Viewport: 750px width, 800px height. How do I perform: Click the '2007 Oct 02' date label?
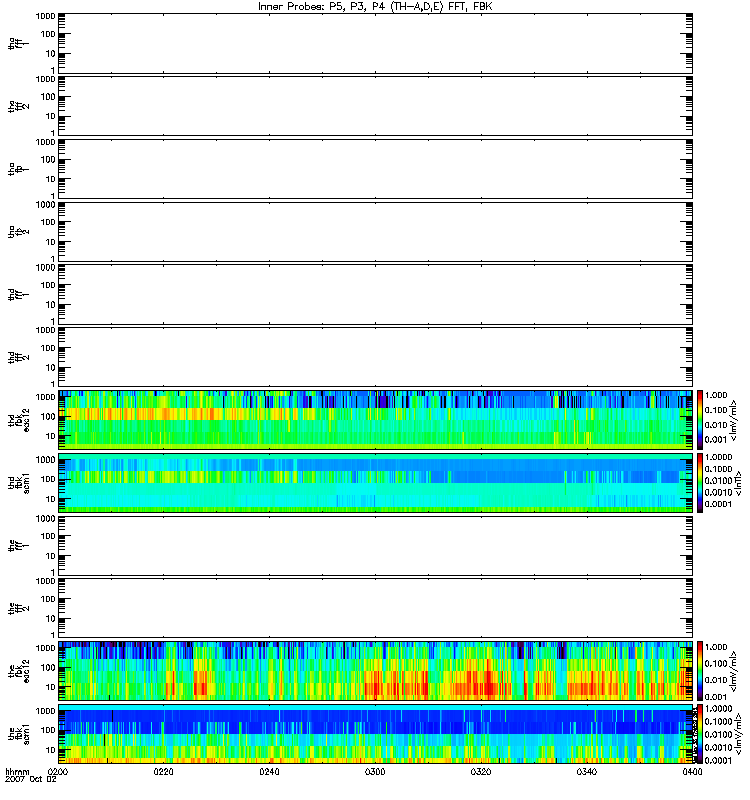click(31, 780)
